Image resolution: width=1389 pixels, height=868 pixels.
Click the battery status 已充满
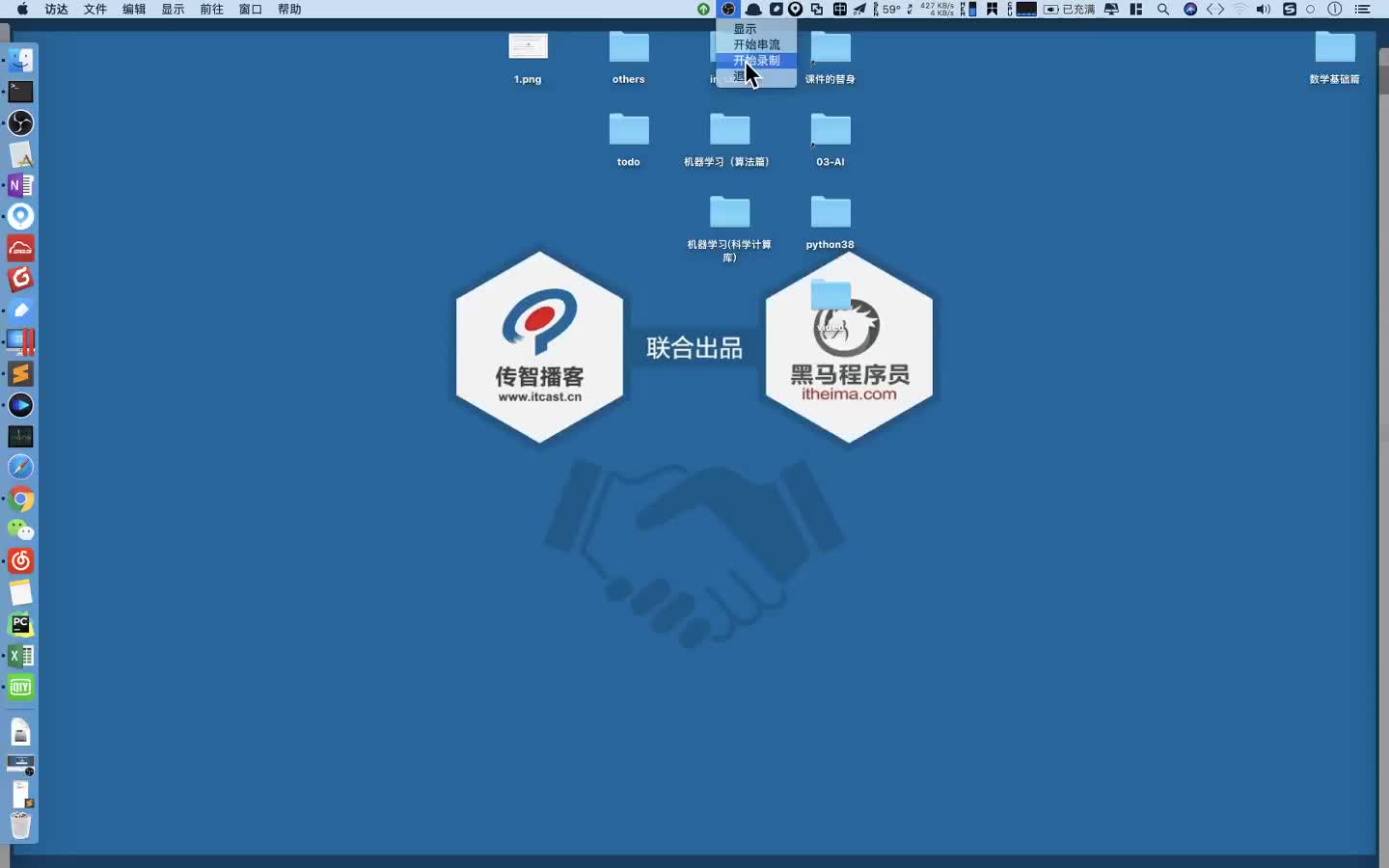(x=1070, y=9)
